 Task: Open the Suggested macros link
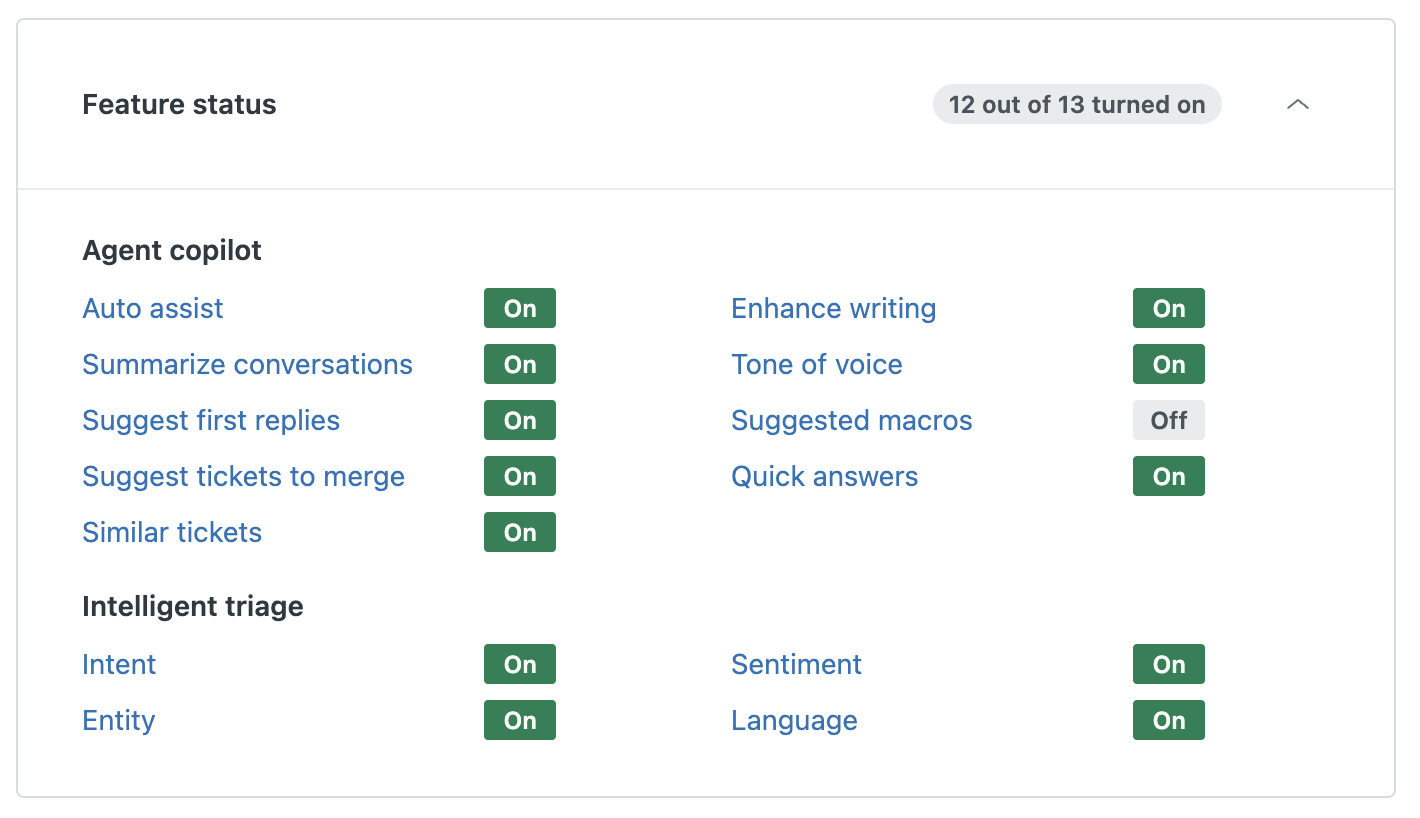coord(851,421)
